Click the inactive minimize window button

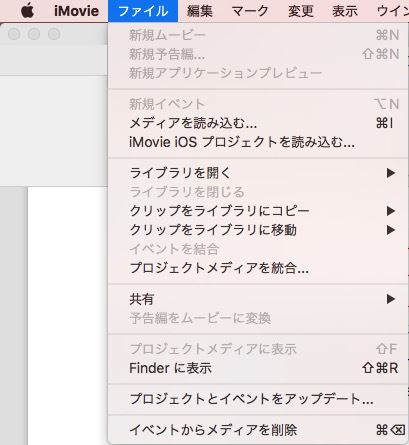click(x=34, y=34)
